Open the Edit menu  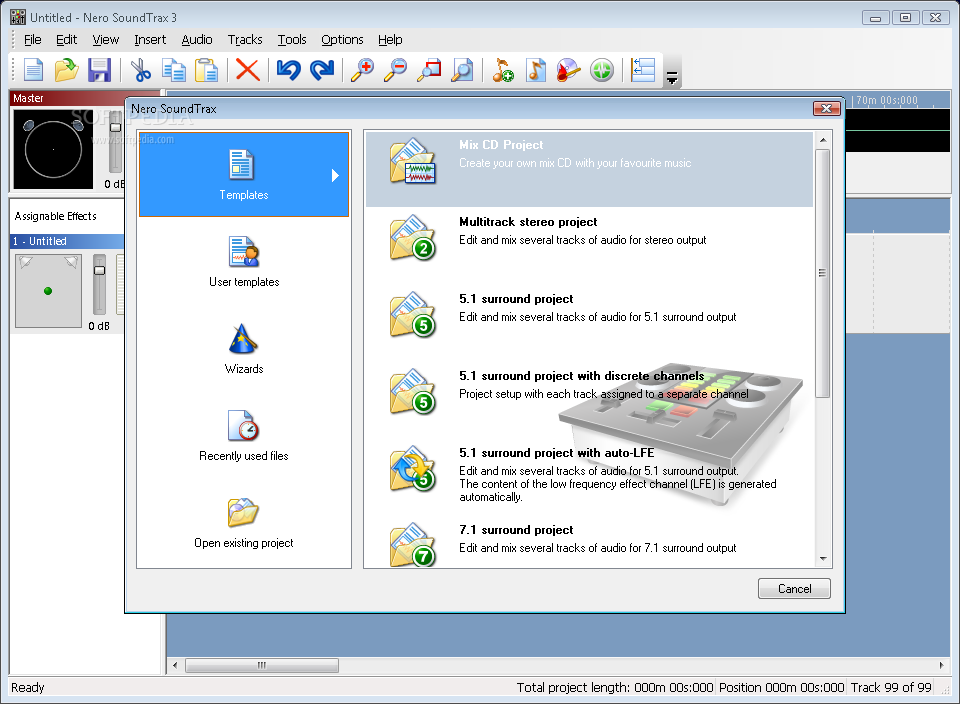coord(66,40)
